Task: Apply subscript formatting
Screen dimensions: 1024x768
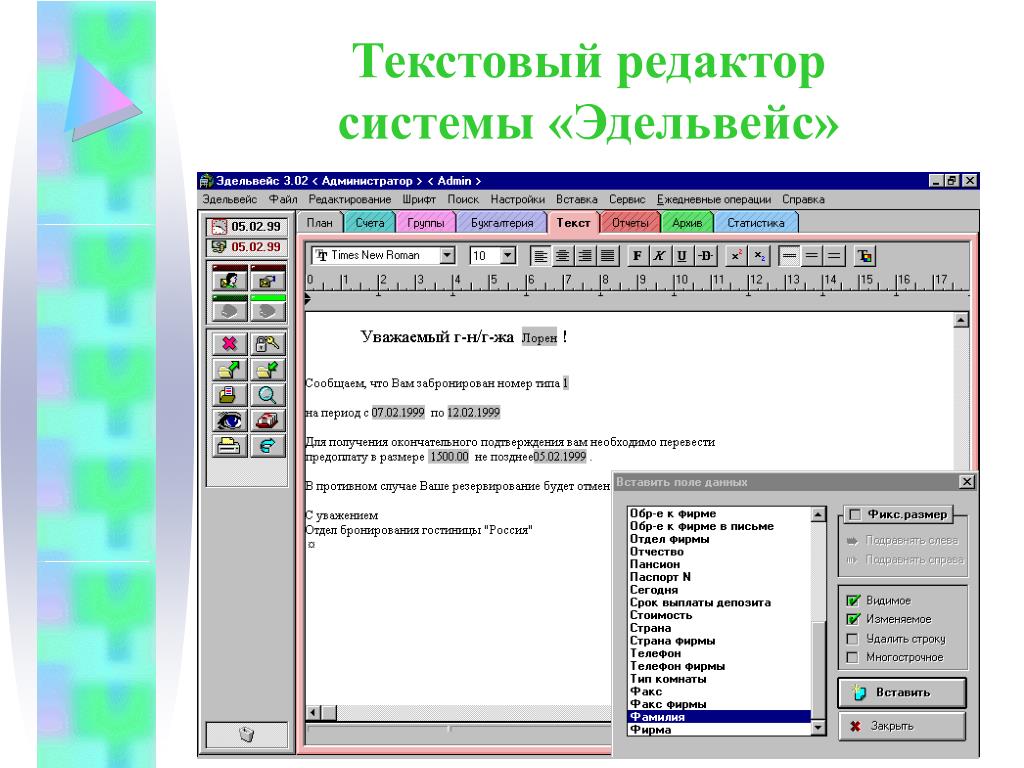Action: coord(759,256)
